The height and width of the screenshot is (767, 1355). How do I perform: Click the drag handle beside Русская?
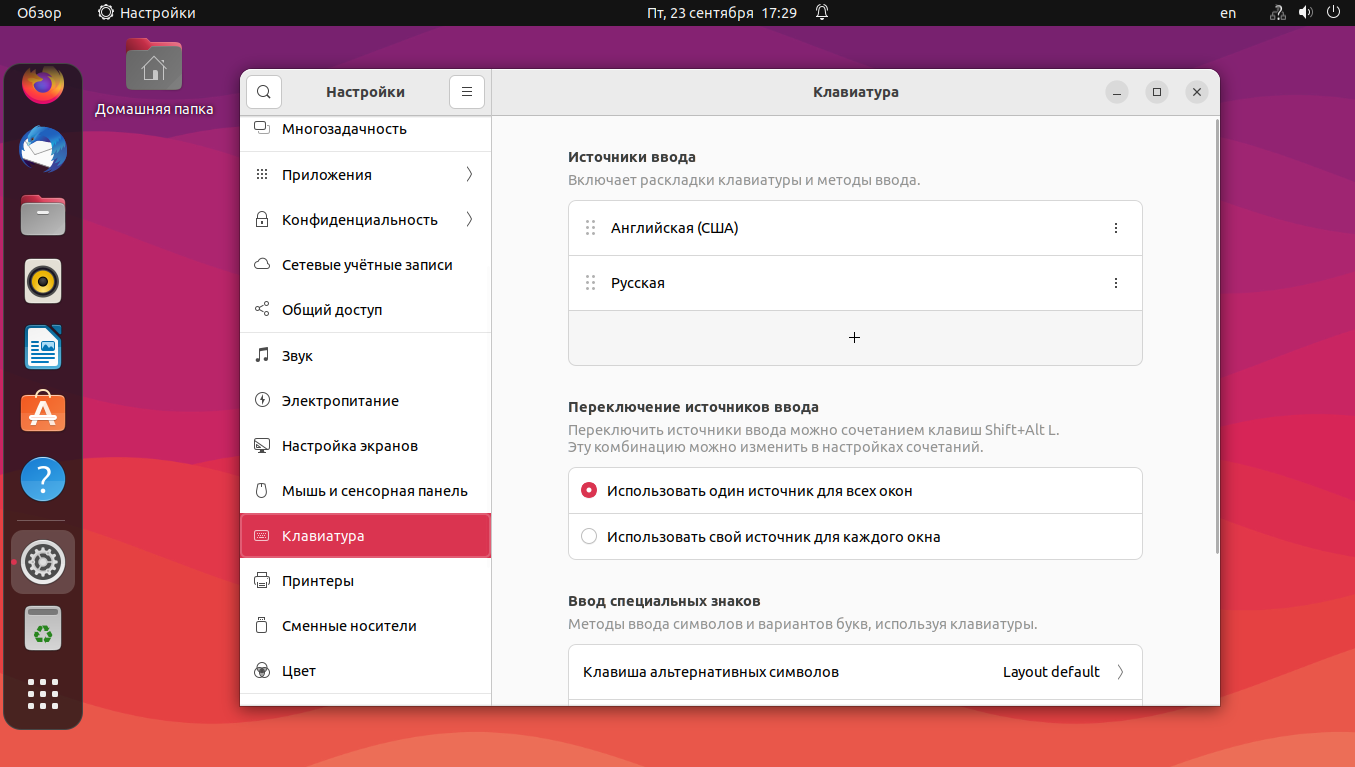[x=590, y=283]
